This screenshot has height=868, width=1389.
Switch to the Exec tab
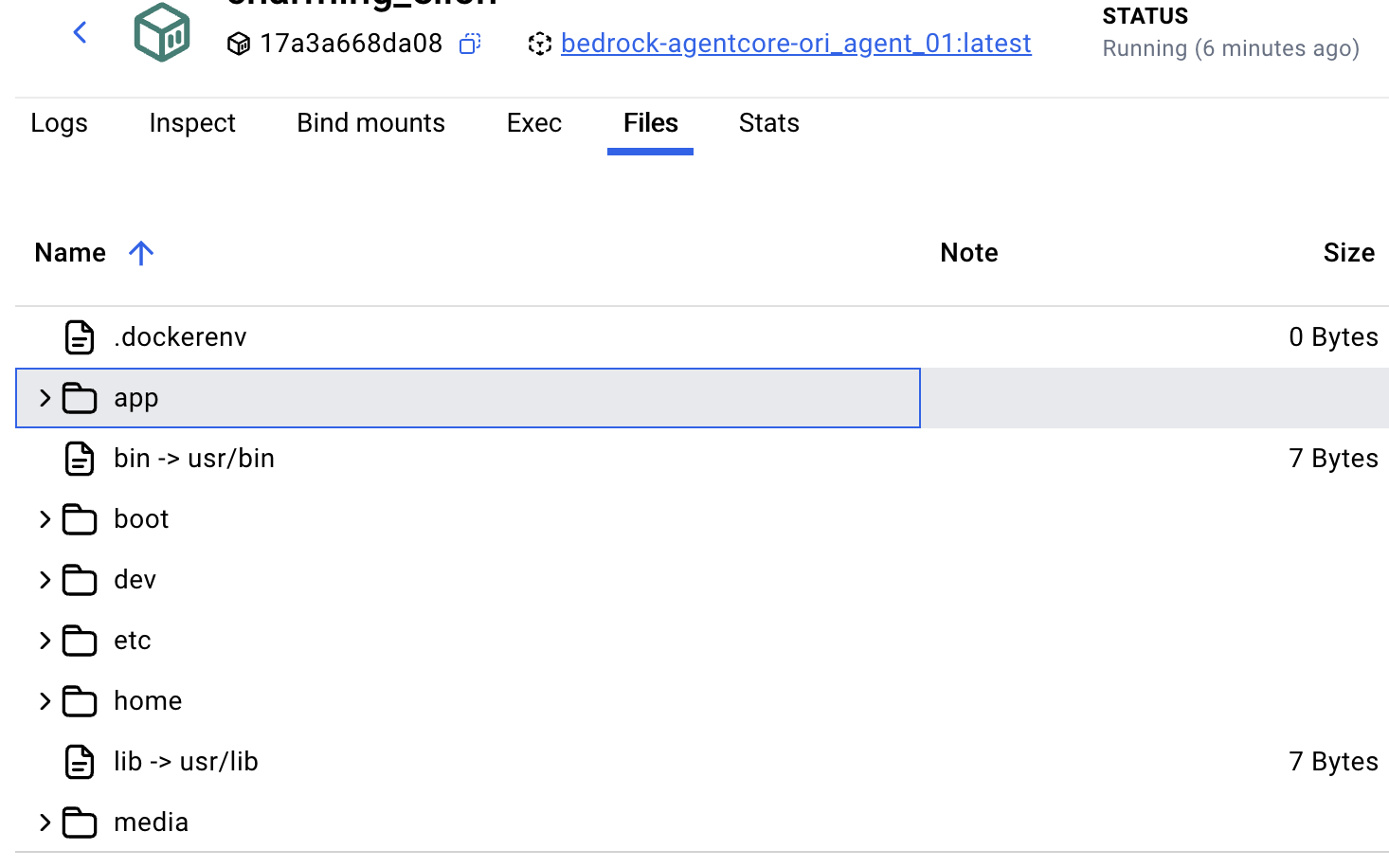pyautogui.click(x=533, y=123)
